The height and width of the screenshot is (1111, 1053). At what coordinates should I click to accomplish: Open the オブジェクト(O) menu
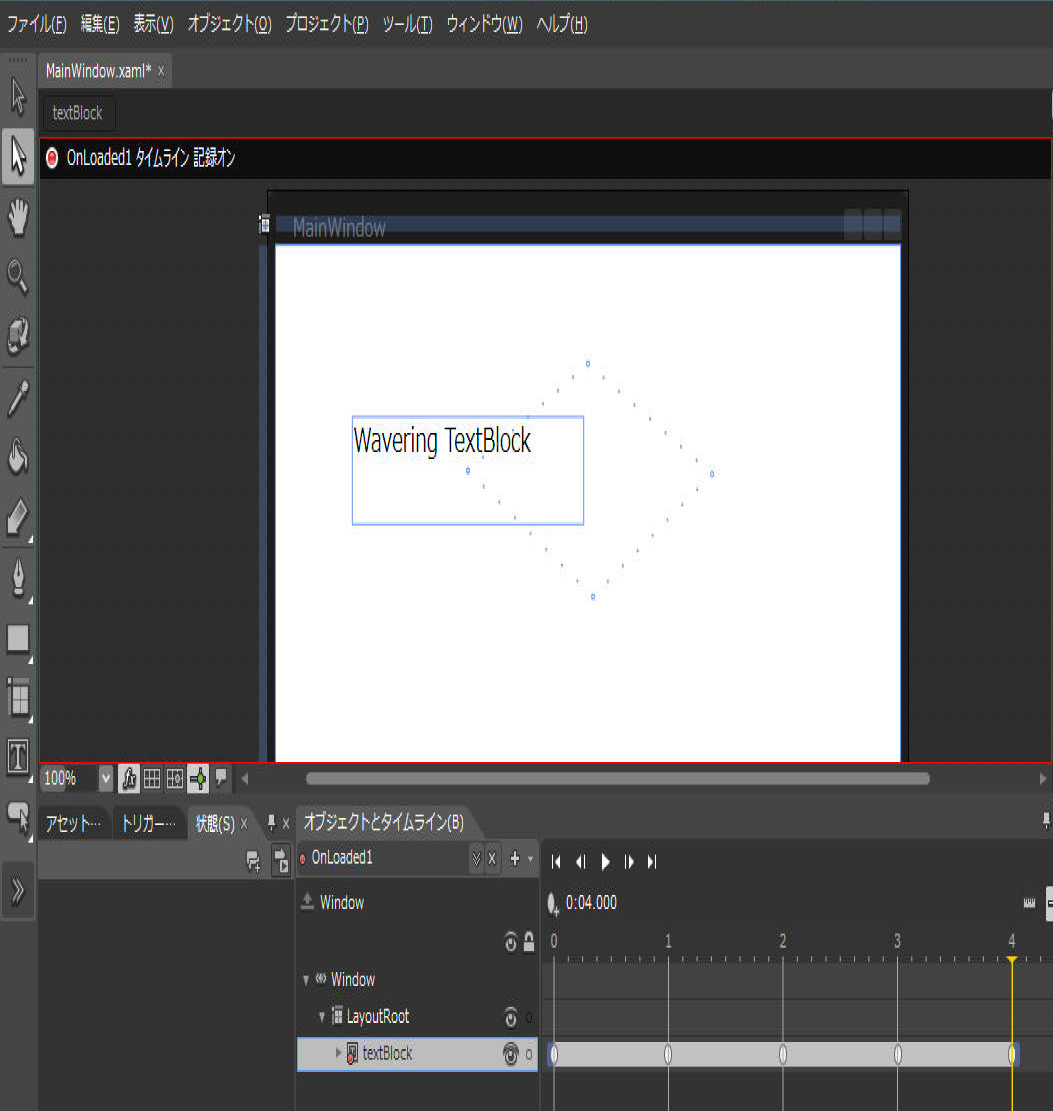pos(229,25)
